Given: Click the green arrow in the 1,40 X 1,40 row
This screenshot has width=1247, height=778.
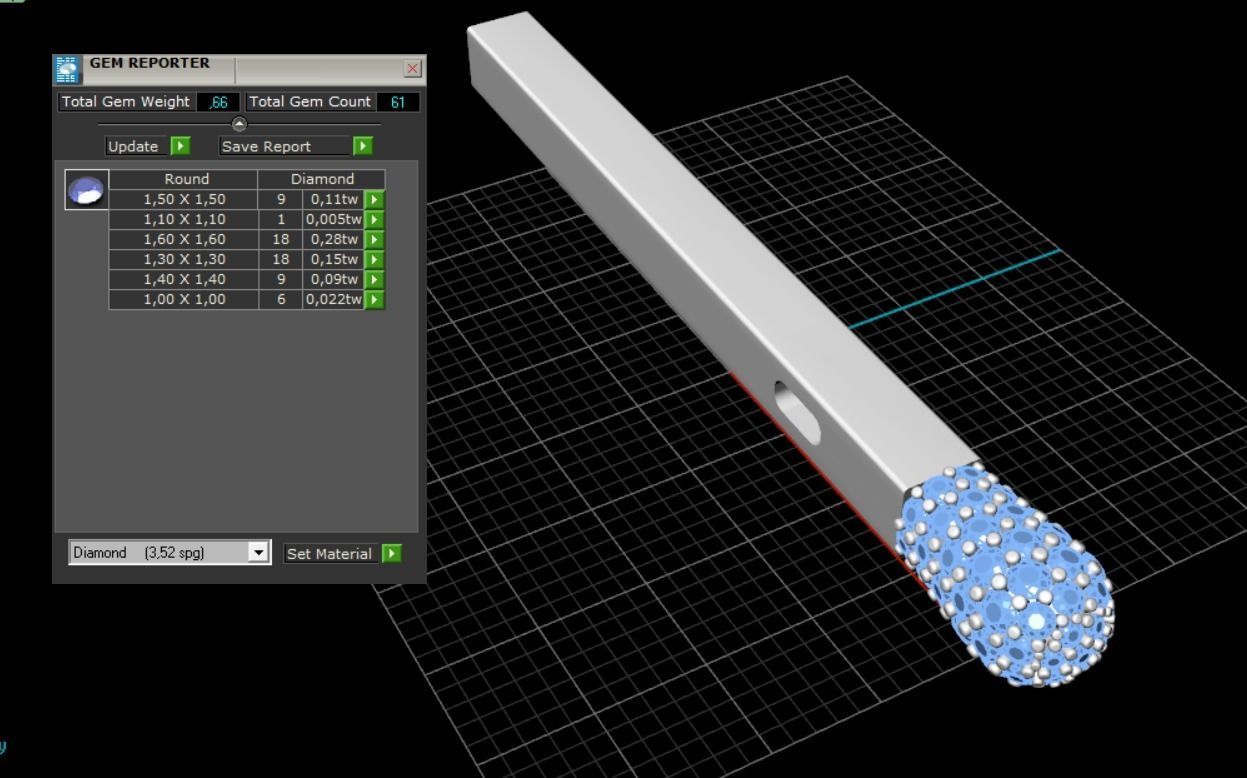Looking at the screenshot, I should coord(375,279).
